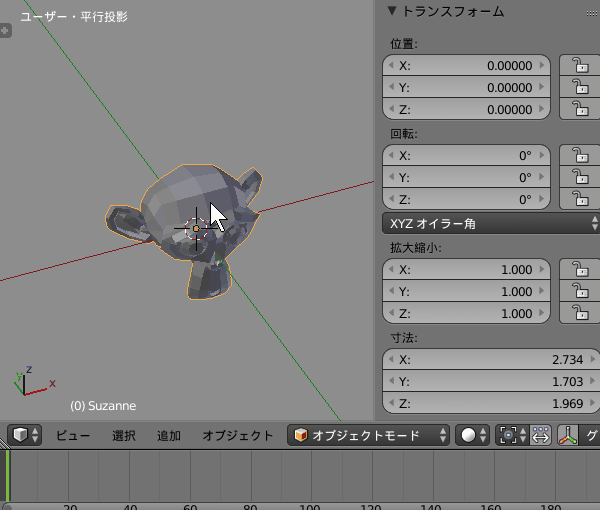Click the area split corner widget
Image resolution: width=600 pixels, height=510 pixels.
point(4,444)
